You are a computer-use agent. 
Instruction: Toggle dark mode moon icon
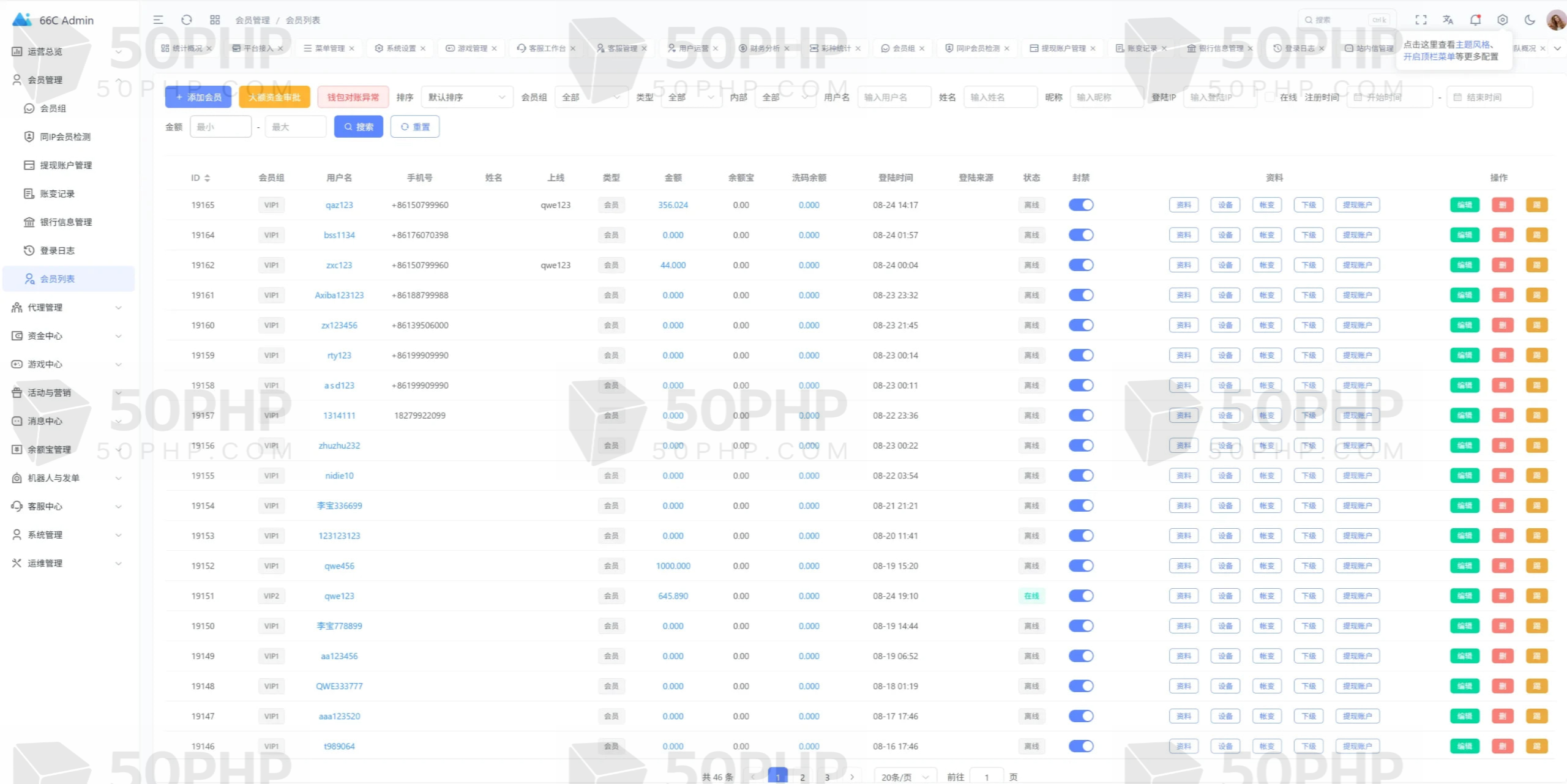tap(1530, 20)
